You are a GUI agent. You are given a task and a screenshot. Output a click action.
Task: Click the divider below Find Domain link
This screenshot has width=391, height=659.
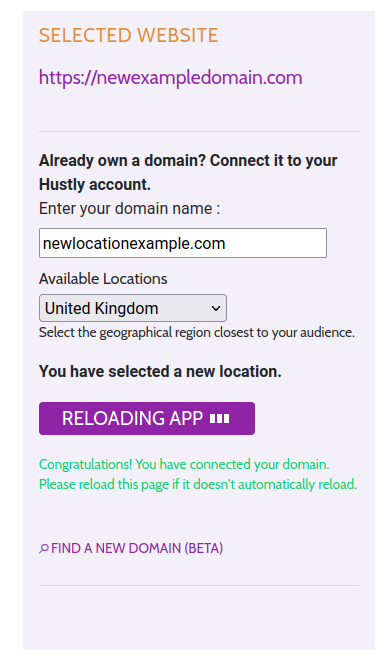coord(199,585)
